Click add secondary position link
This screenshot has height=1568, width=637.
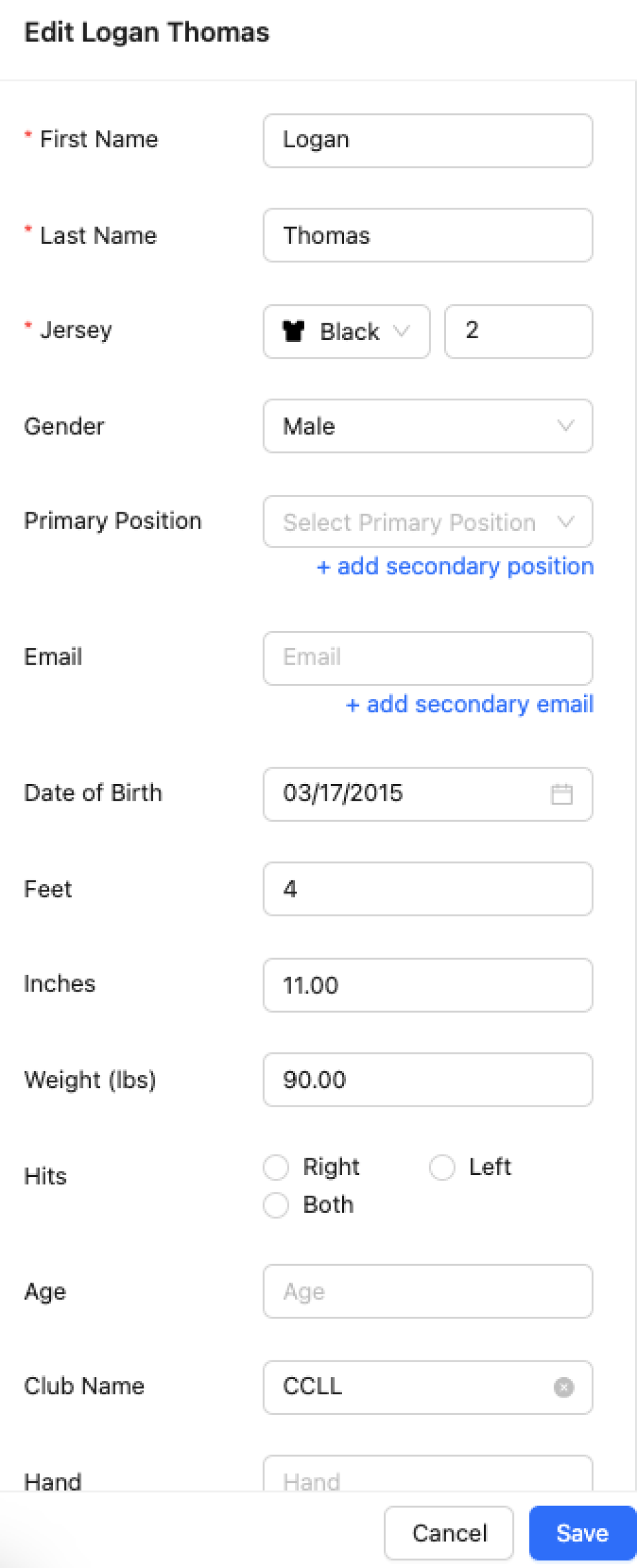(455, 566)
